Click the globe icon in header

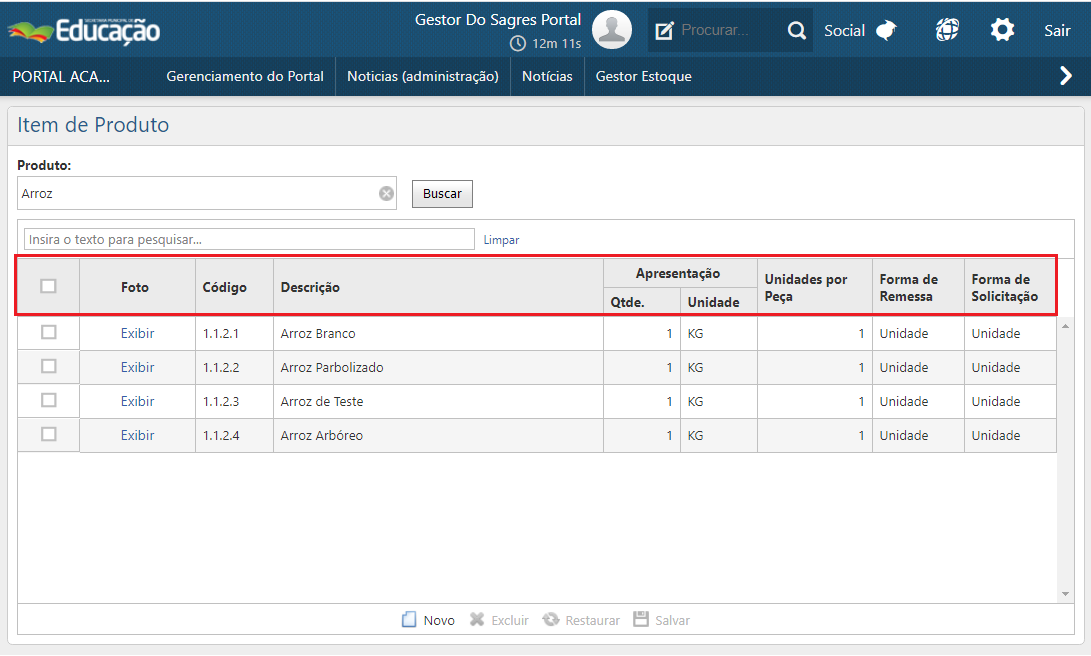947,31
